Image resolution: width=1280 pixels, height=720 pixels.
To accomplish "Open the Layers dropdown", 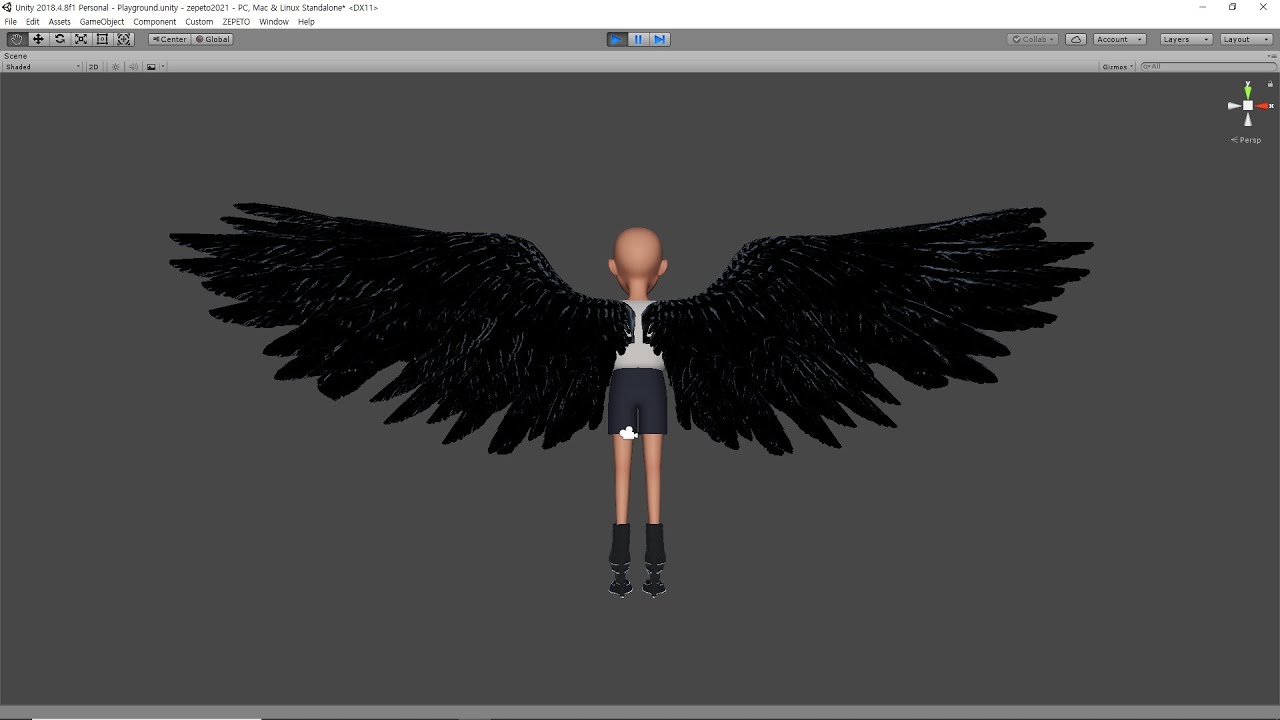I will click(1185, 39).
